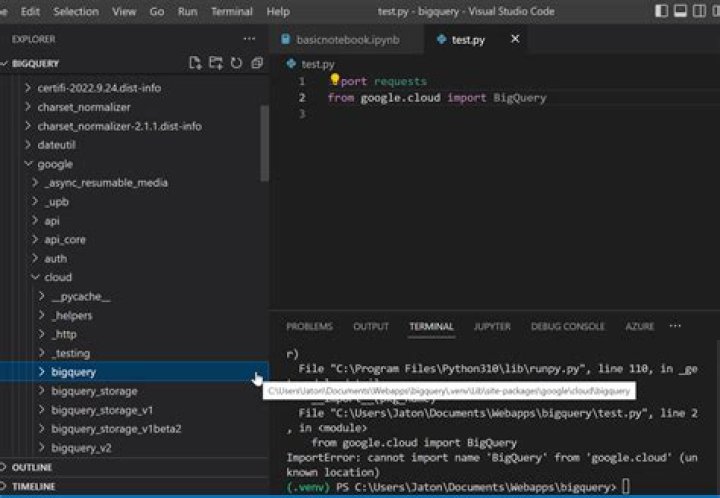
Task: Toggle bottom panel layout icon
Action: (681, 11)
